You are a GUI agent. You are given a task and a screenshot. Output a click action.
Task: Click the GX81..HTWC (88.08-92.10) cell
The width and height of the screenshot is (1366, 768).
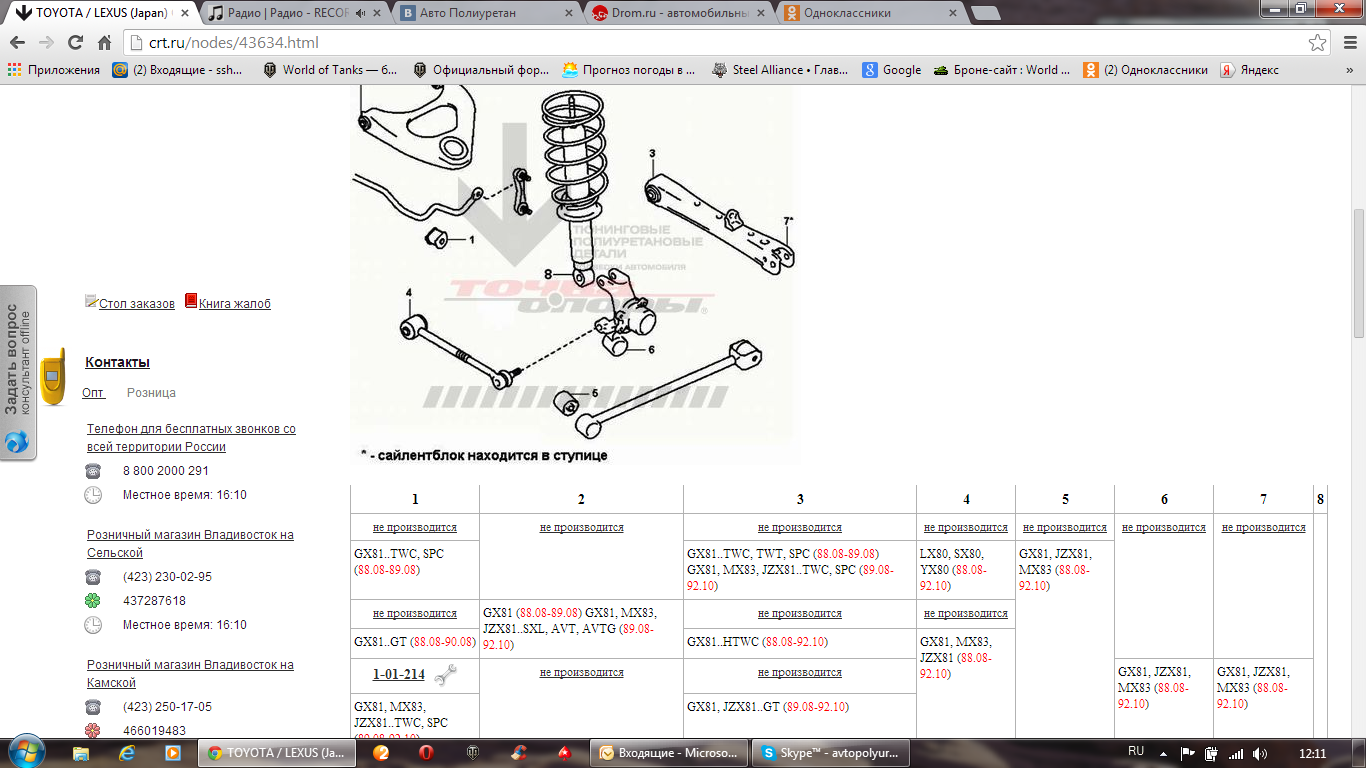coord(800,642)
